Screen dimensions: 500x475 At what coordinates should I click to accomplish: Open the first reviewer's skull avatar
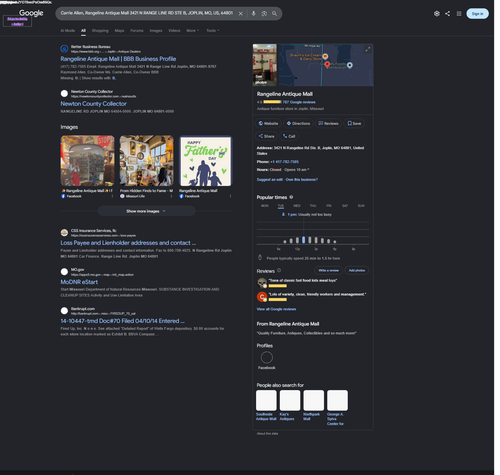pyautogui.click(x=262, y=283)
